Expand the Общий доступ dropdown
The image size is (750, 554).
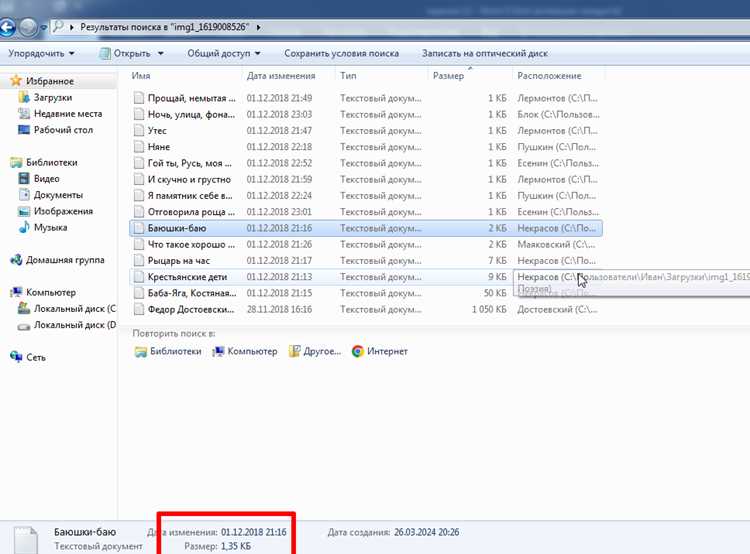(224, 54)
